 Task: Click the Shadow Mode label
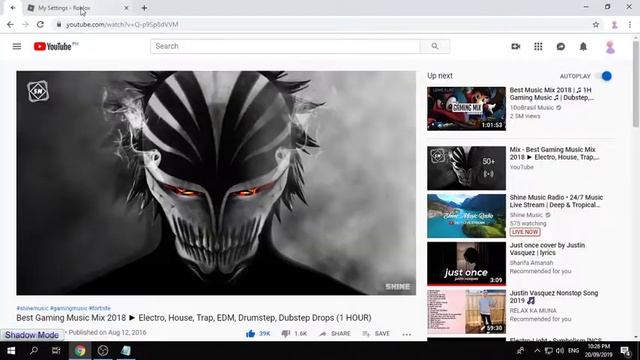point(32,335)
